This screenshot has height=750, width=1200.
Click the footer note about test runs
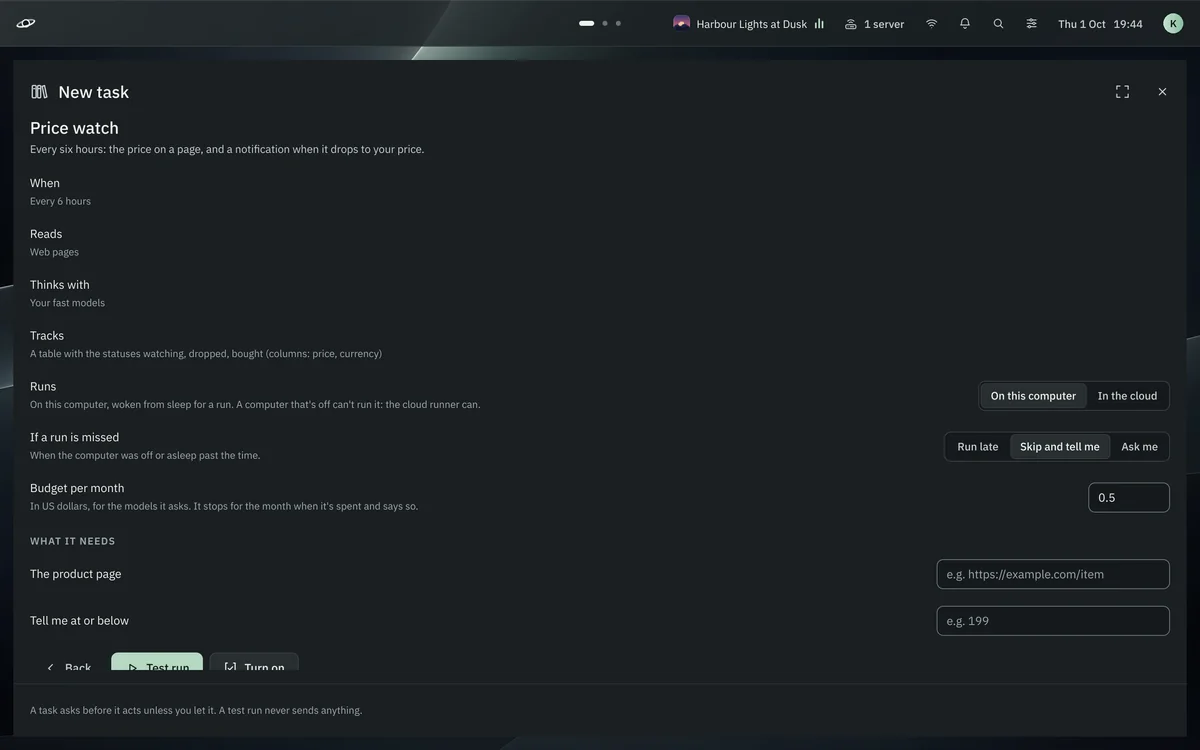(x=196, y=711)
